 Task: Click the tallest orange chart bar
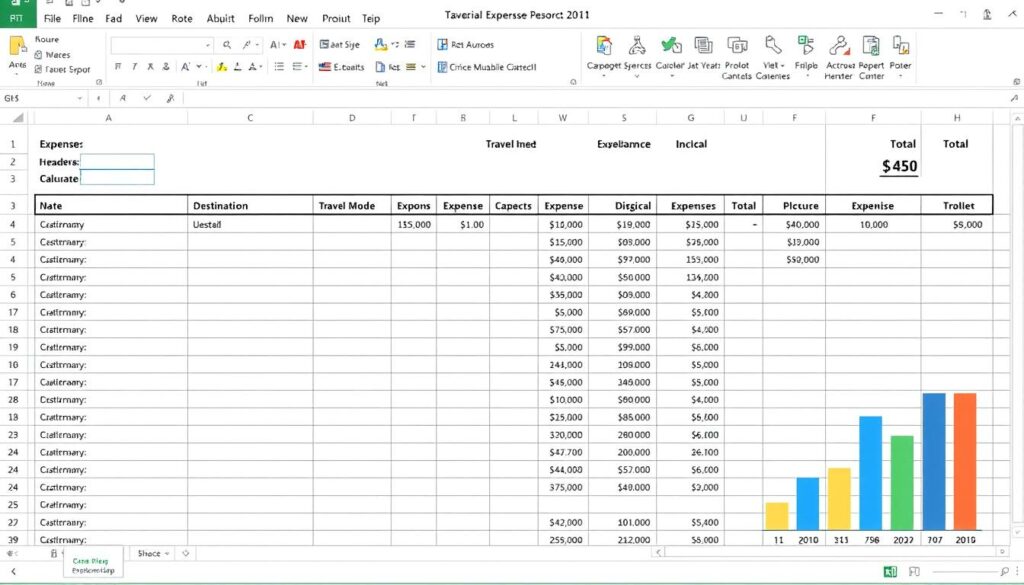coord(965,461)
